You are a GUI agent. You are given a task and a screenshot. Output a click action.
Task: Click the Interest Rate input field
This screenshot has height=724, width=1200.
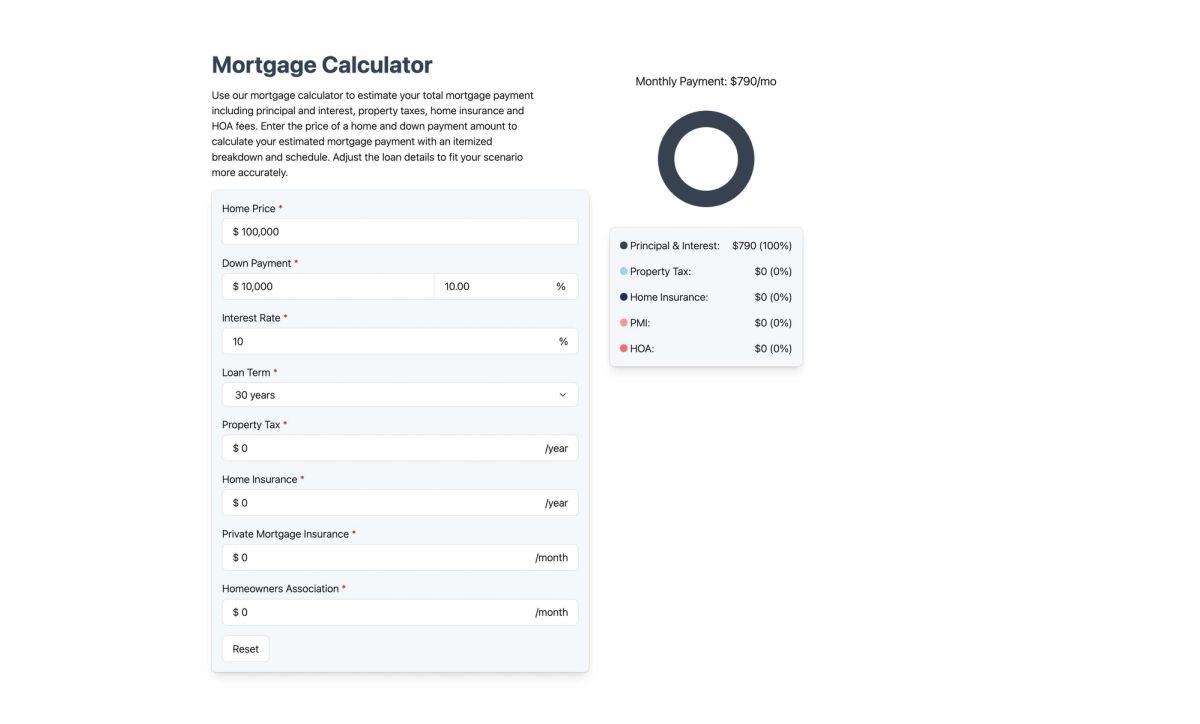point(400,341)
